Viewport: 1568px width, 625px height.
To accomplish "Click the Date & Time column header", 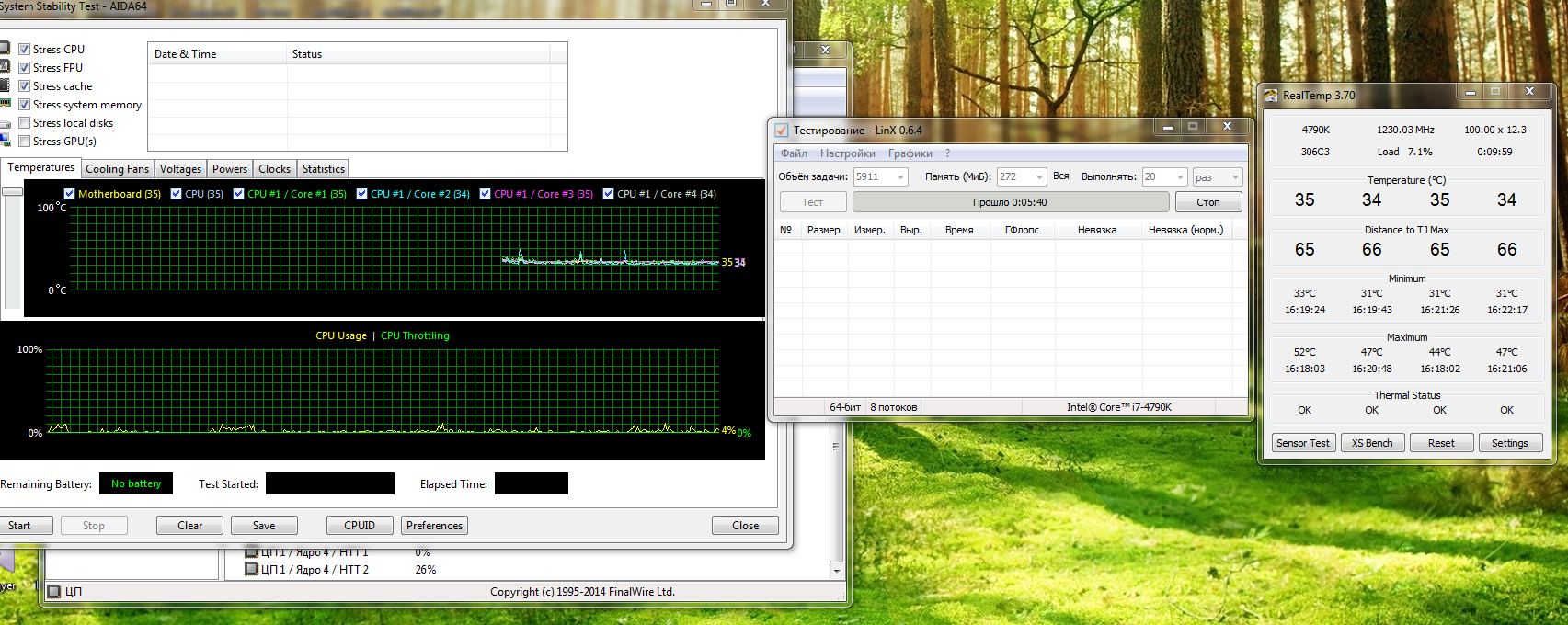I will tap(186, 54).
